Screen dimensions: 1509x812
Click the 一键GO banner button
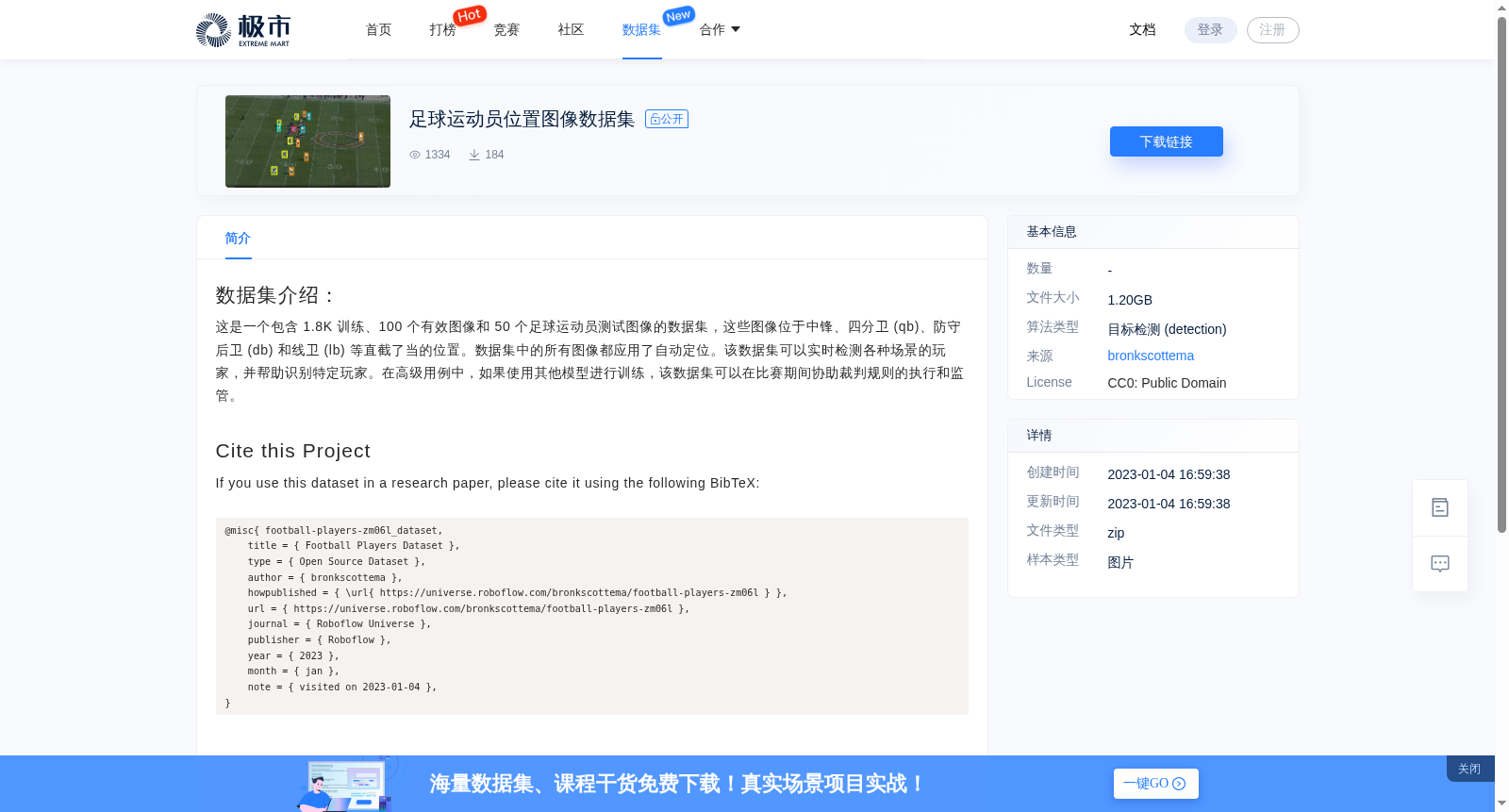point(1156,784)
